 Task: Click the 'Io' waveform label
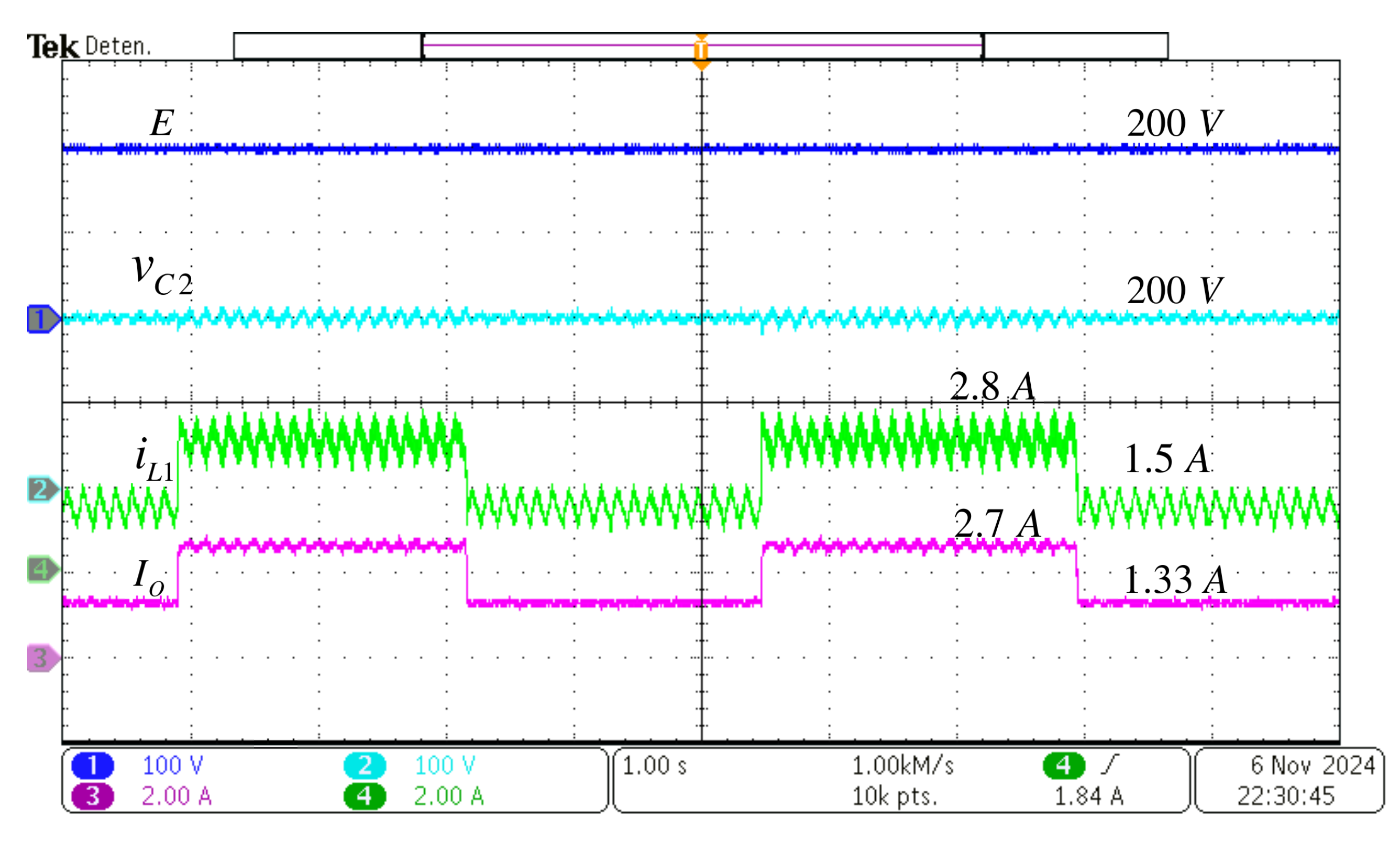click(149, 578)
